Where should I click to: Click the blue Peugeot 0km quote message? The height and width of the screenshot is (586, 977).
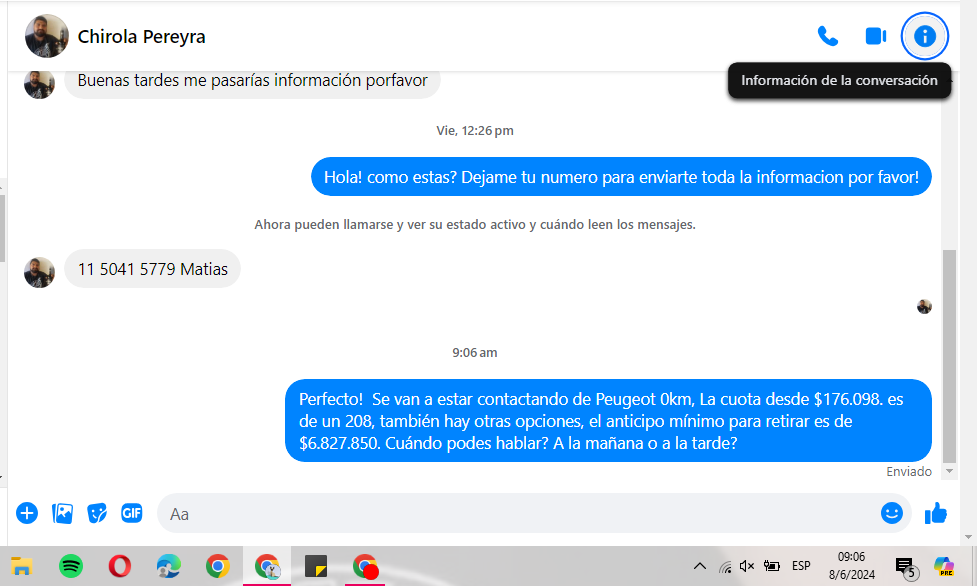click(x=607, y=421)
